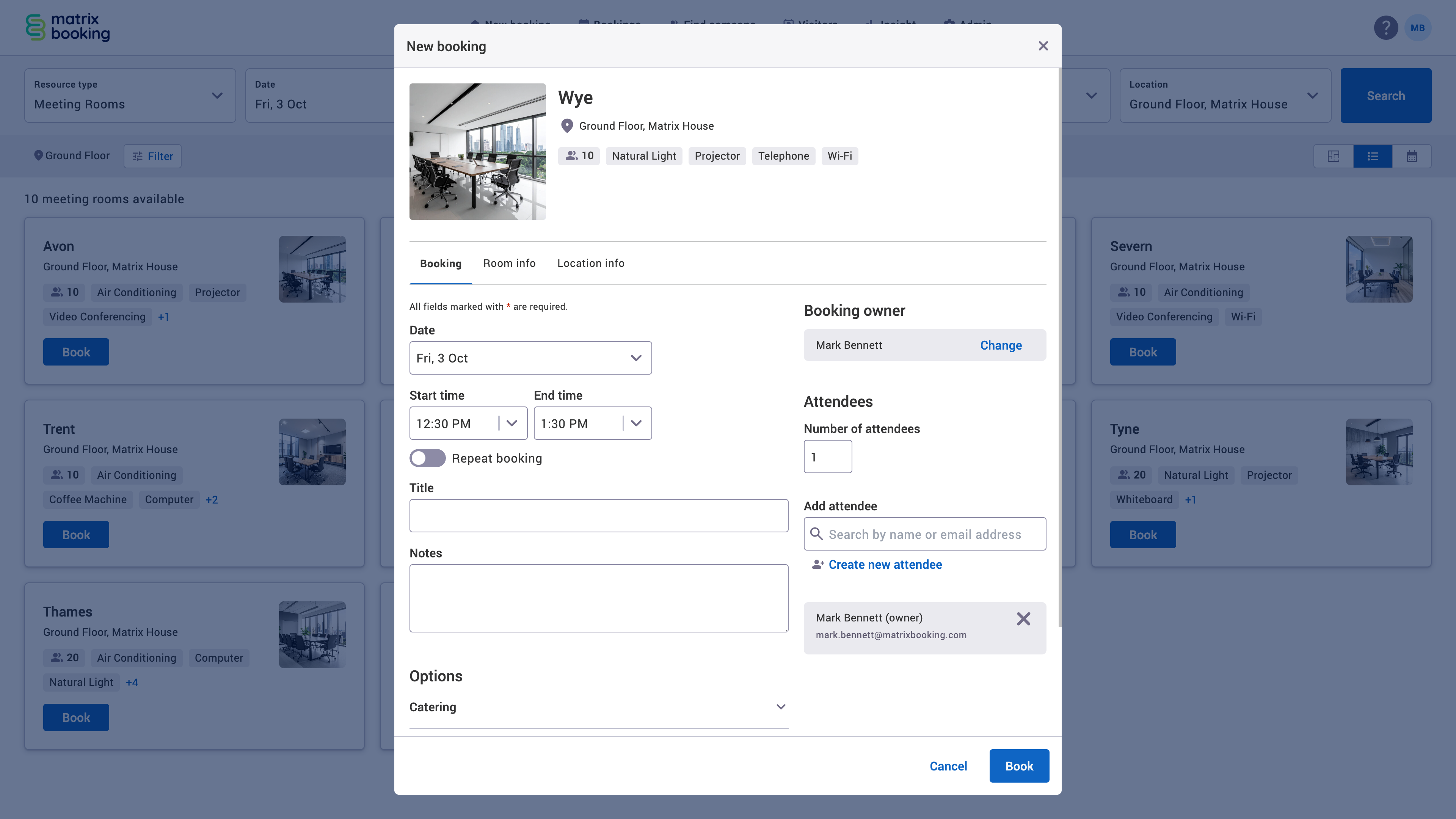Switch to calendar view icon

pyautogui.click(x=1411, y=157)
